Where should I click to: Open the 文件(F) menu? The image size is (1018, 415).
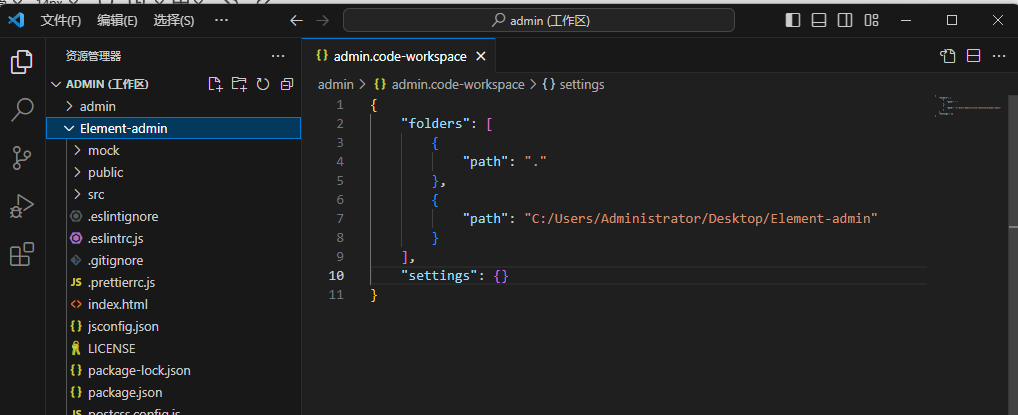click(61, 20)
